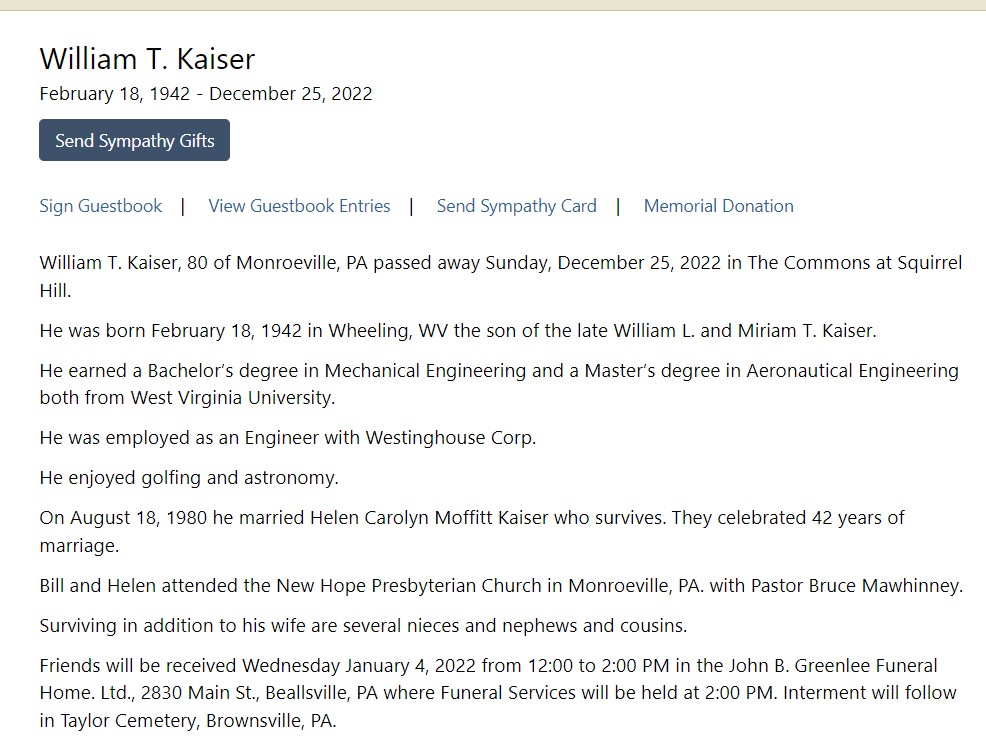This screenshot has height=755, width=986.
Task: Click the birth and death dates line
Action: tap(206, 94)
